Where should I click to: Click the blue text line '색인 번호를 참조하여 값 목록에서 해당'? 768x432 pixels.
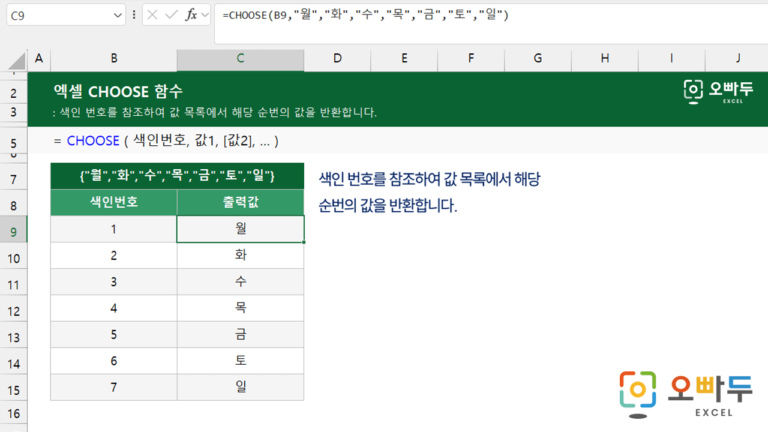tap(430, 179)
